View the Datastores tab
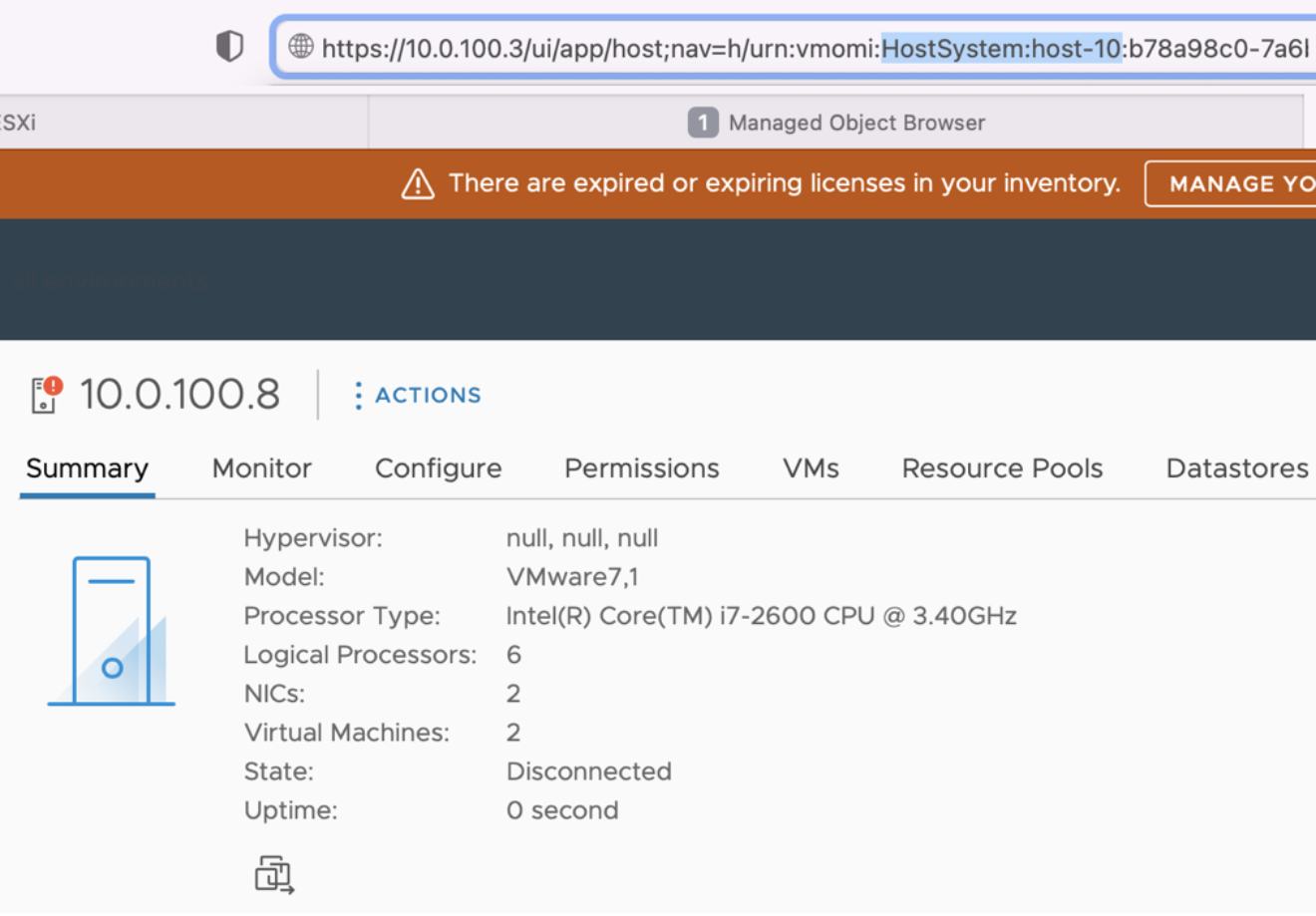Viewport: 1316px width, 916px height. (1236, 468)
